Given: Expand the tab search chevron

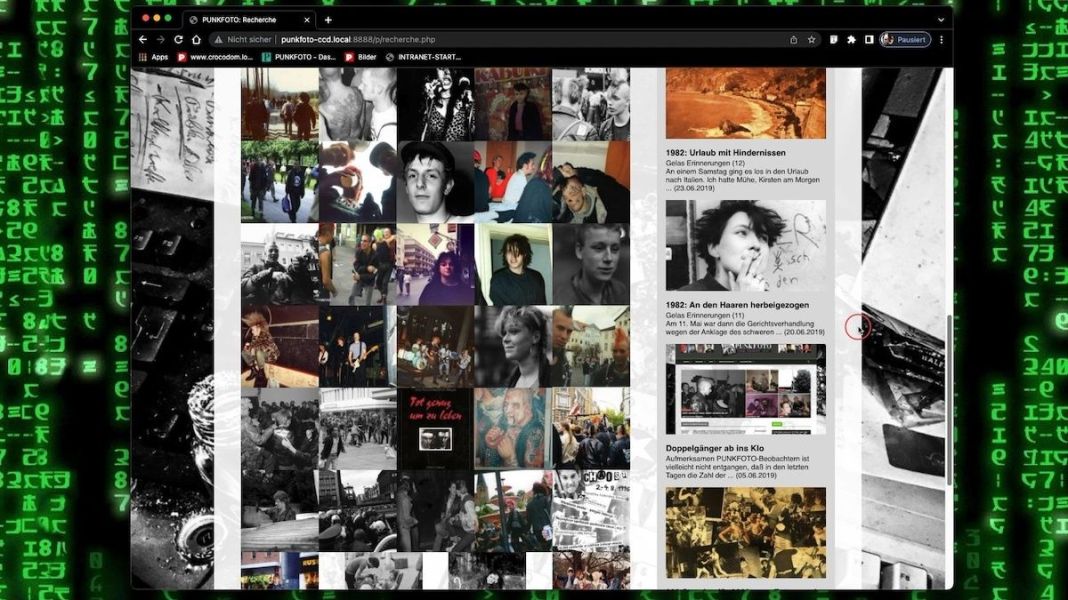Looking at the screenshot, I should tap(940, 19).
